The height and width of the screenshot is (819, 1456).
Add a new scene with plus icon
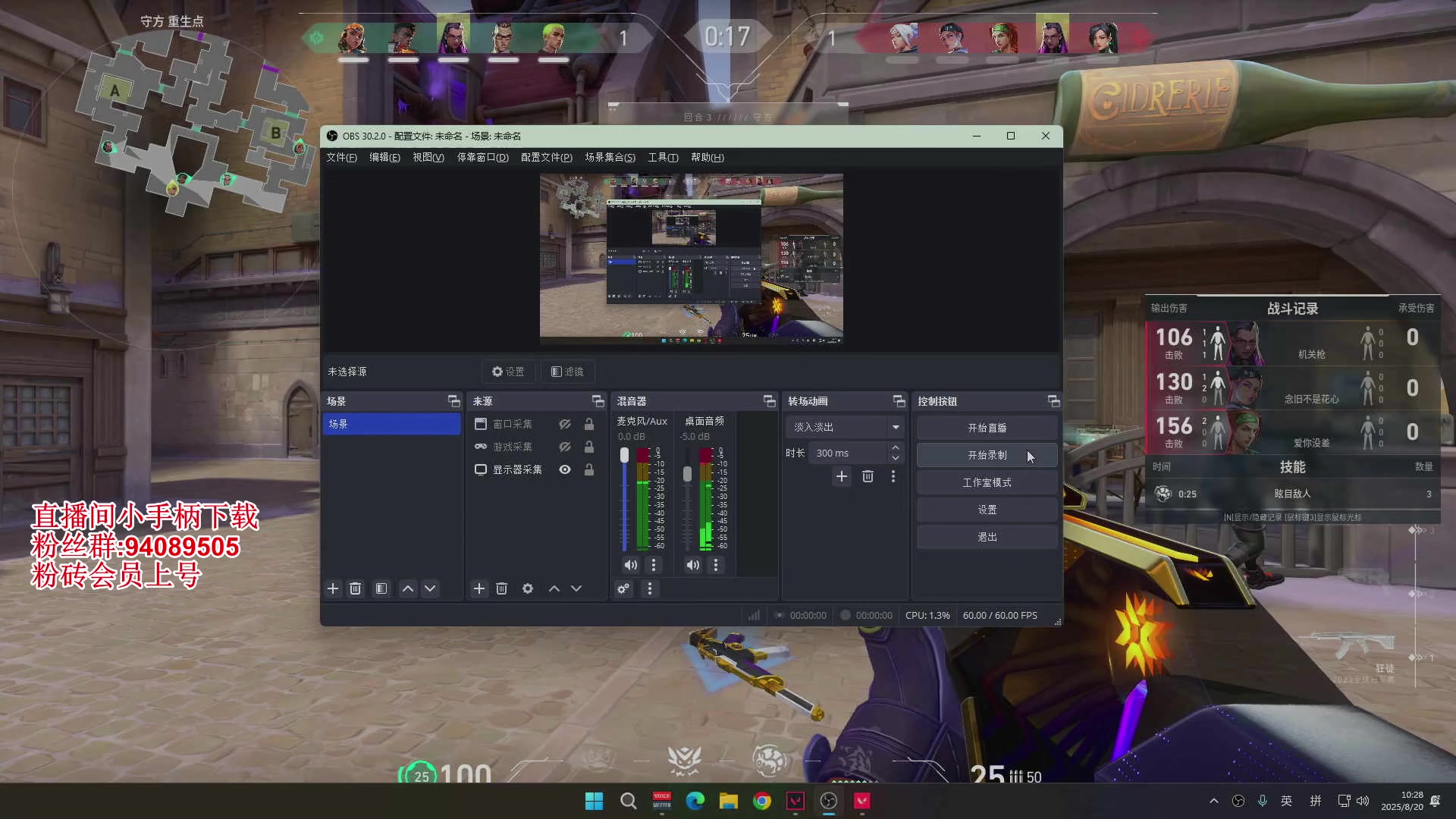pos(332,588)
